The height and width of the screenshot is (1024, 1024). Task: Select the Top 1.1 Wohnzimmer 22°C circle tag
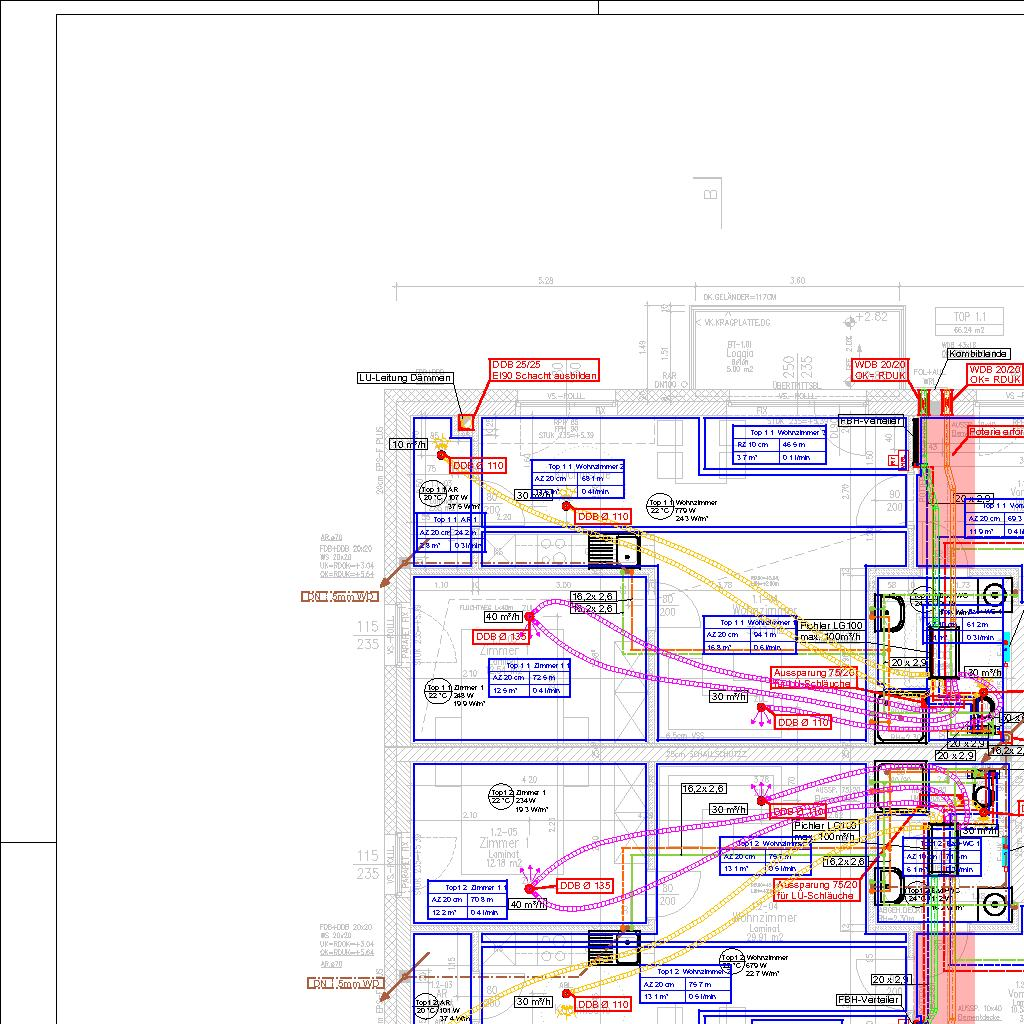660,505
